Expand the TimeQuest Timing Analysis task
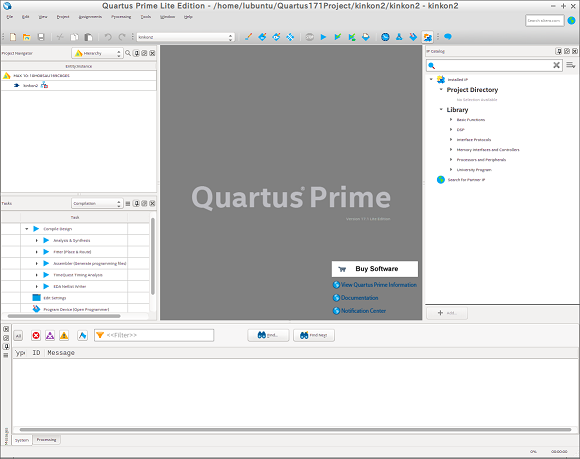580x459 pixels. tap(37, 275)
